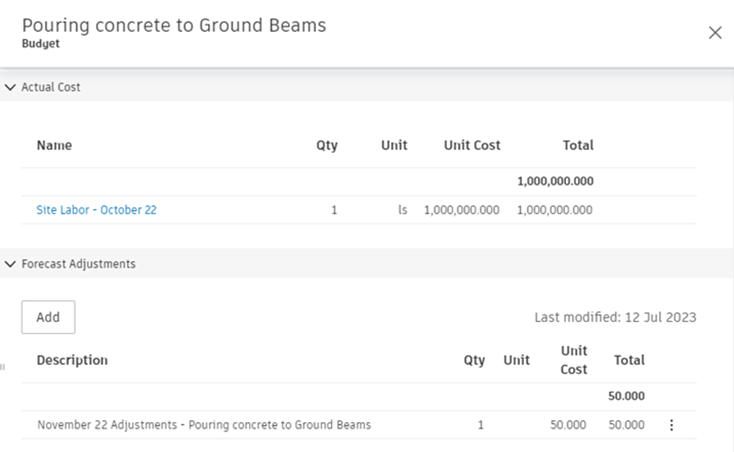Click the Description column header

pos(72,361)
